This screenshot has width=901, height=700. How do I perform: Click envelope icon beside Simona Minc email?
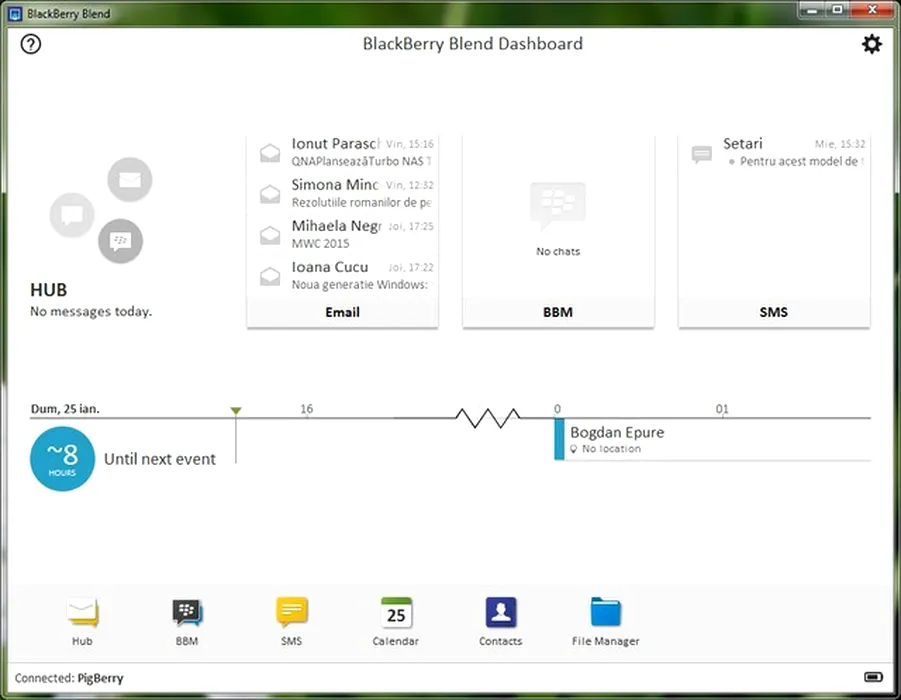[270, 194]
